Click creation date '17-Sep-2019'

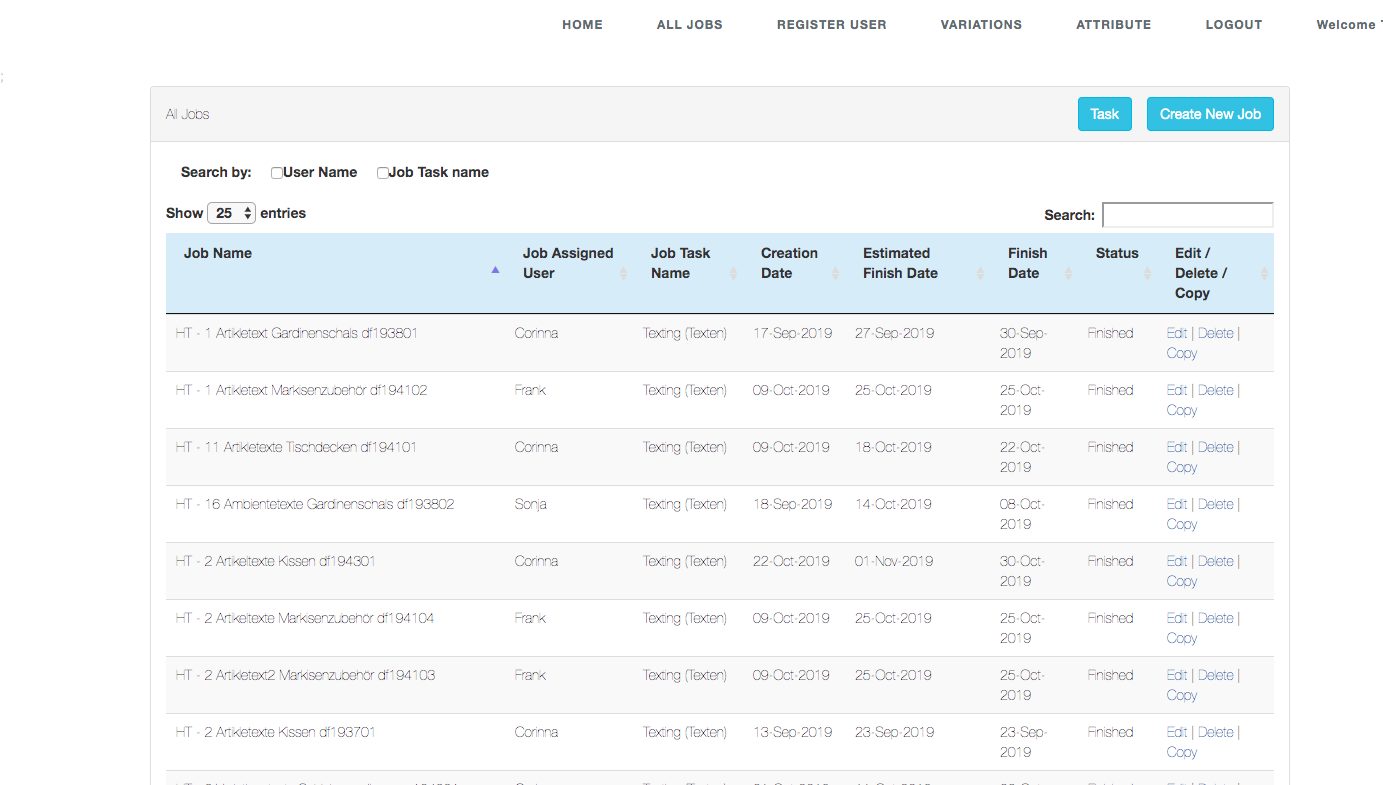(792, 333)
